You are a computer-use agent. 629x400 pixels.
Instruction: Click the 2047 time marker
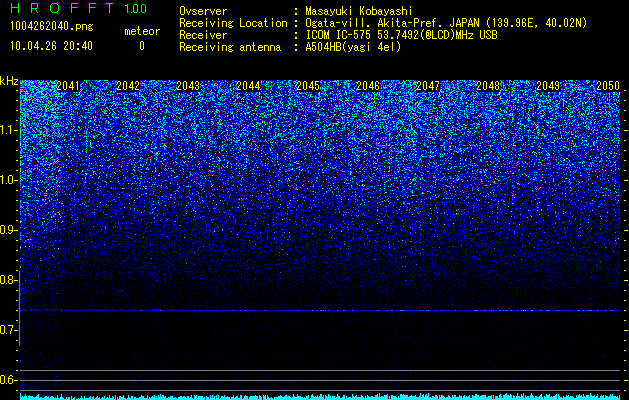pyautogui.click(x=428, y=86)
